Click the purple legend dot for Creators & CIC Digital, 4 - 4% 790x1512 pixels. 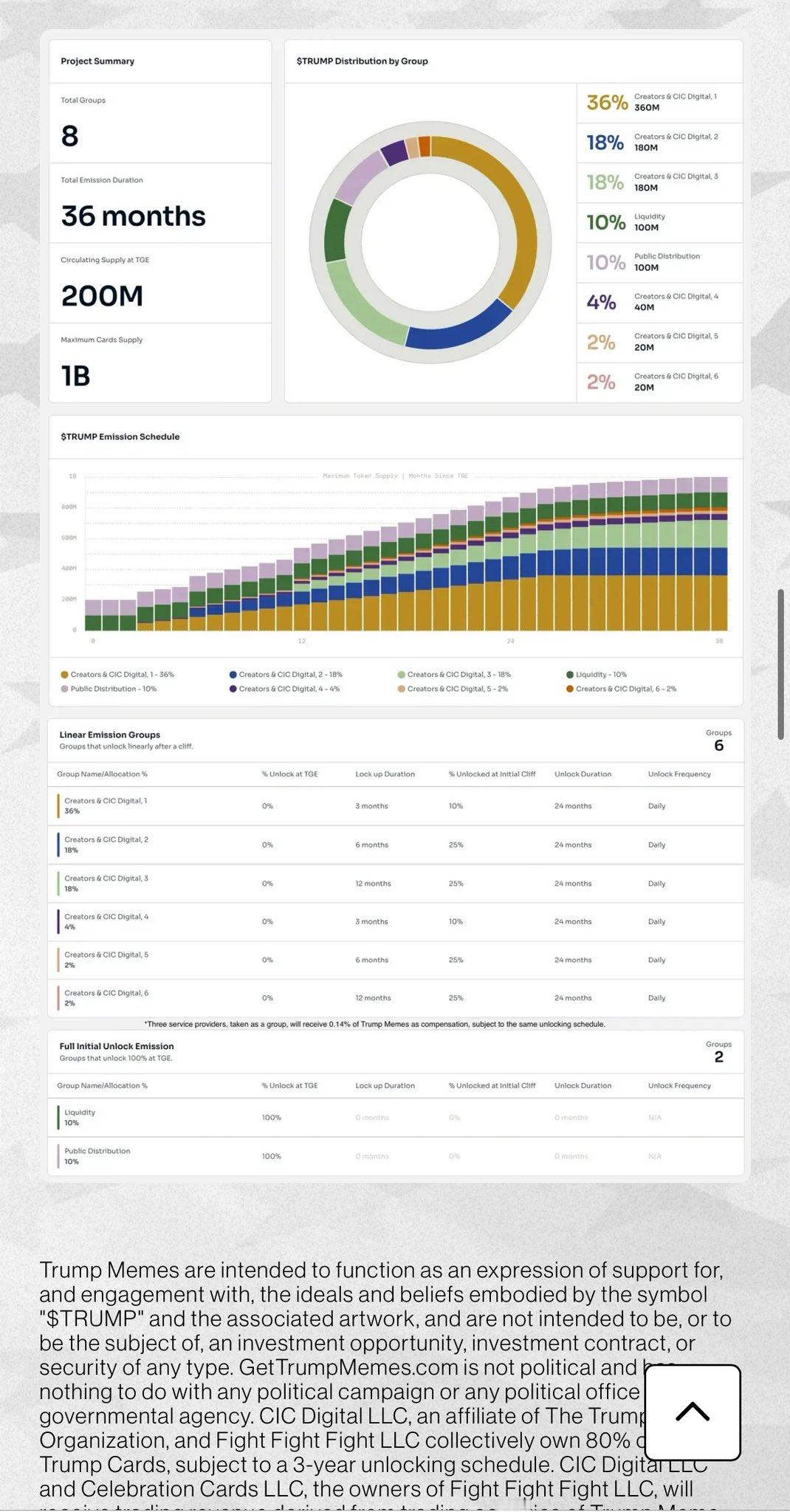click(233, 689)
